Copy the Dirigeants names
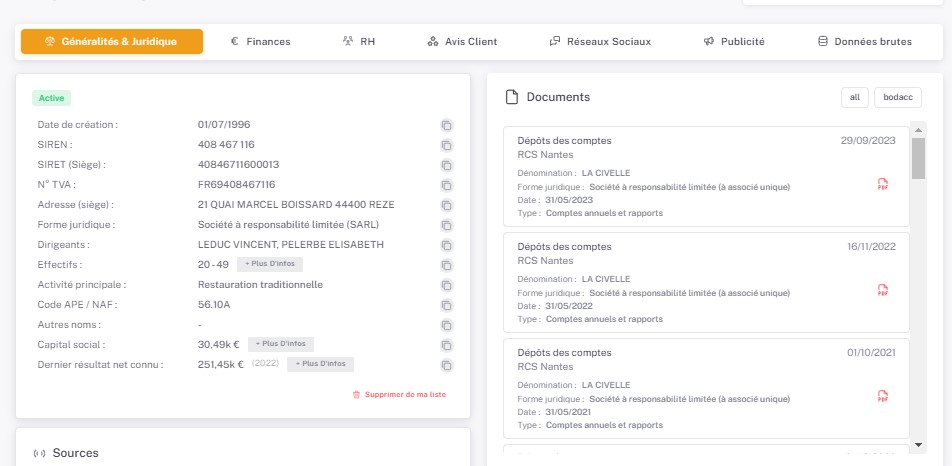Image resolution: width=952 pixels, height=466 pixels. pos(447,246)
